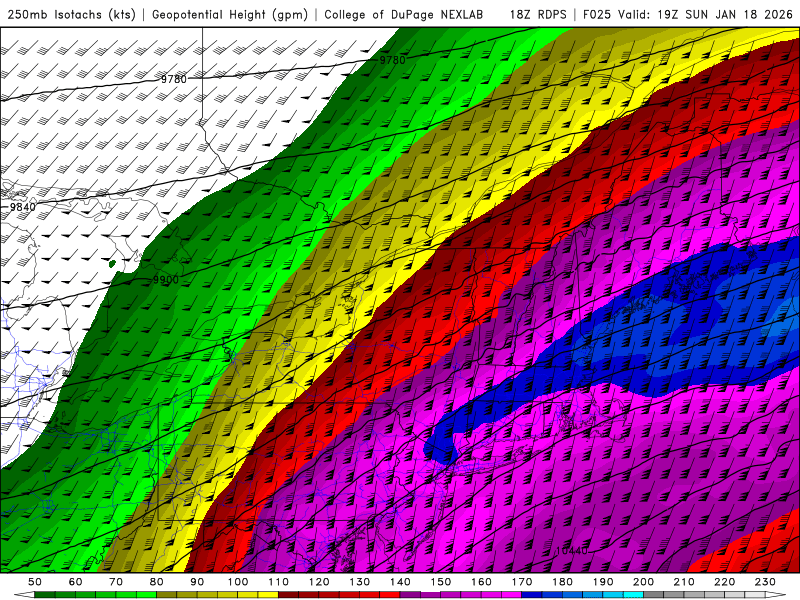Click the 9840 height contour label

coord(23,207)
